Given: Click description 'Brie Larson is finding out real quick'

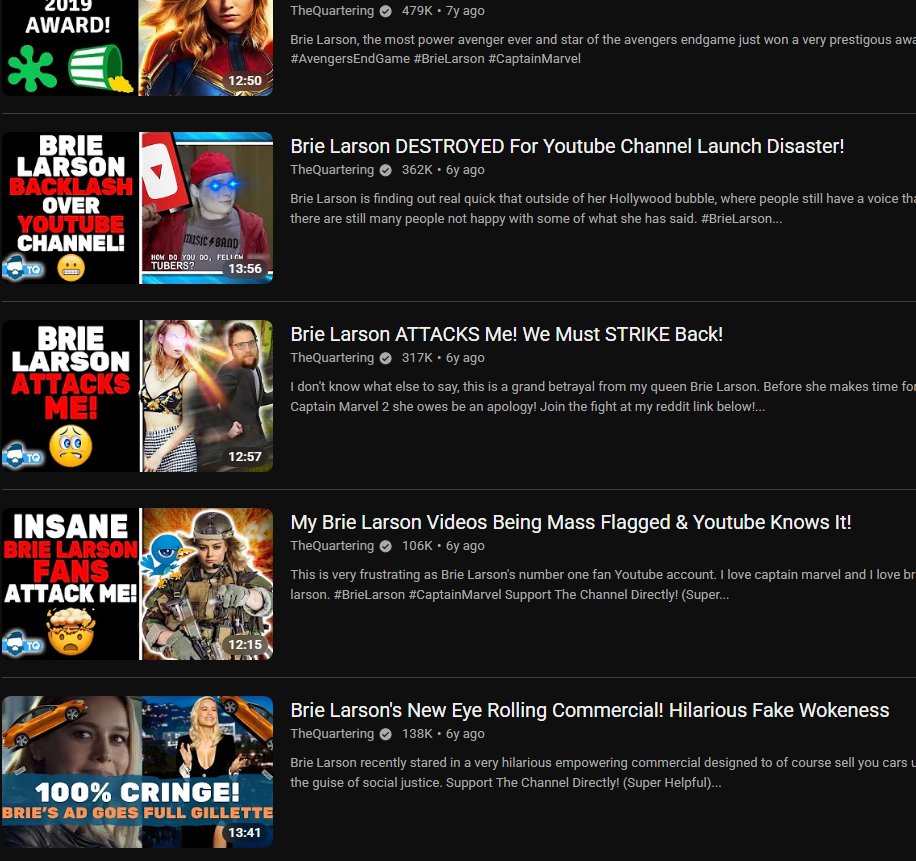Looking at the screenshot, I should tap(603, 209).
